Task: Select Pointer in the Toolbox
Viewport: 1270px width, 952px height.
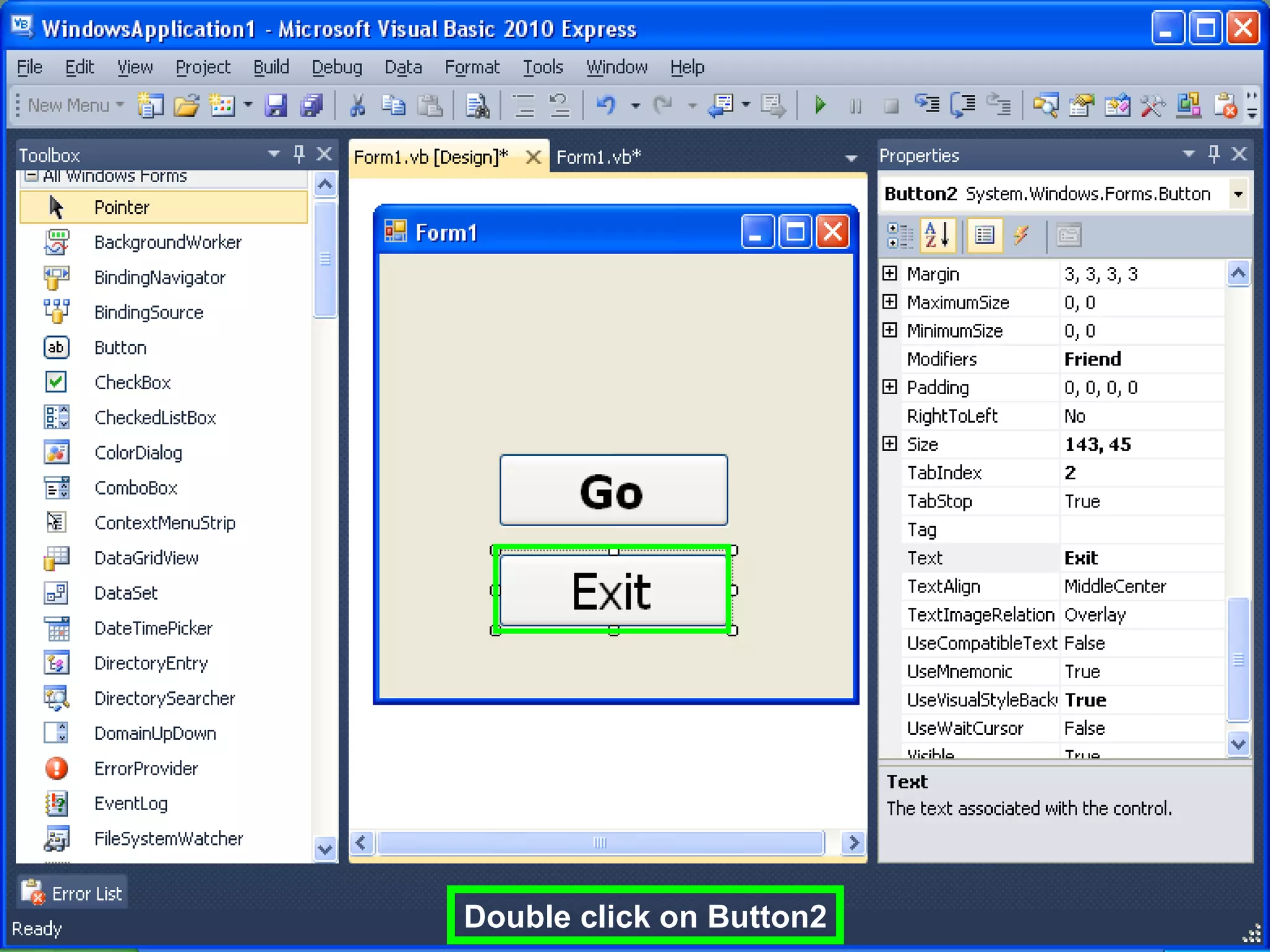Action: pos(164,207)
